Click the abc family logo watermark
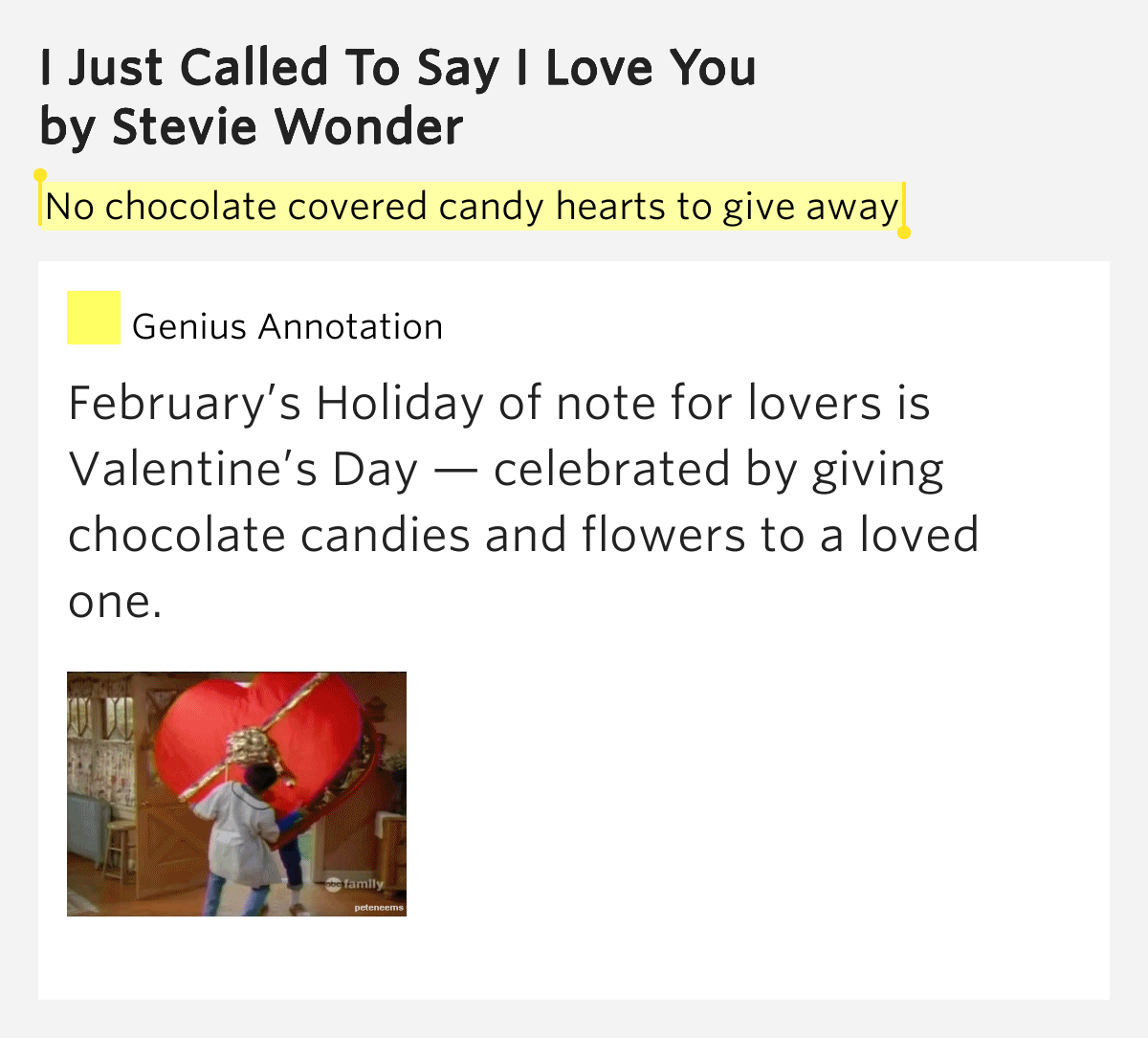Image resolution: width=1148 pixels, height=1038 pixels. pos(355,885)
